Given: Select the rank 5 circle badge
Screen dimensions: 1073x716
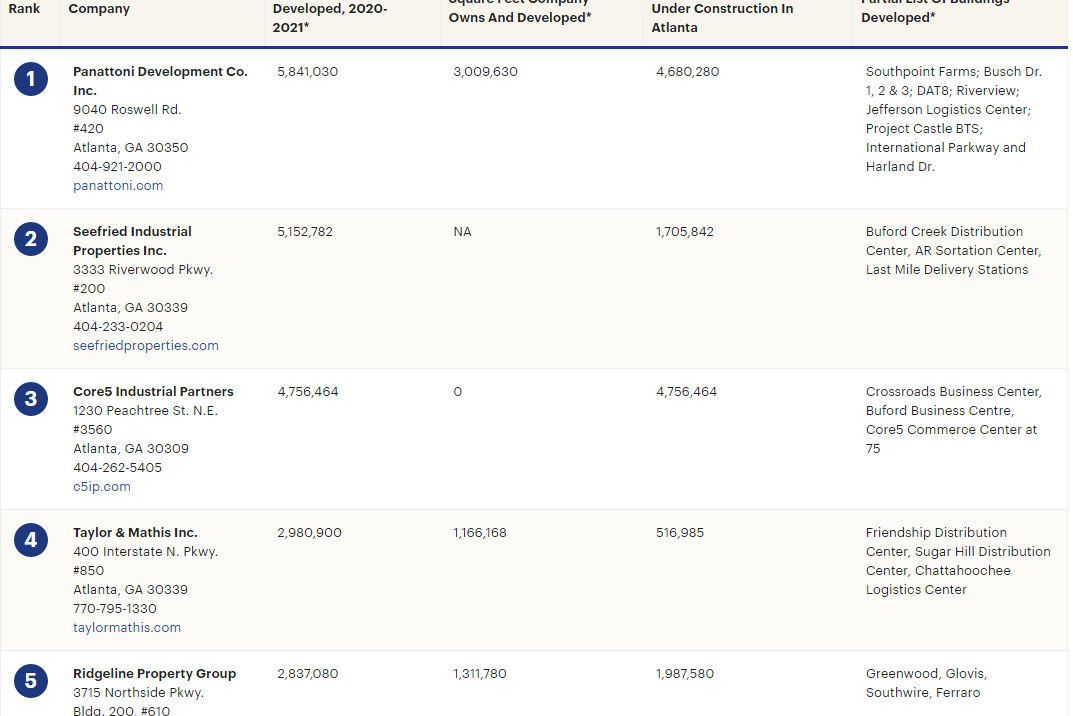Looking at the screenshot, I should click(31, 681).
